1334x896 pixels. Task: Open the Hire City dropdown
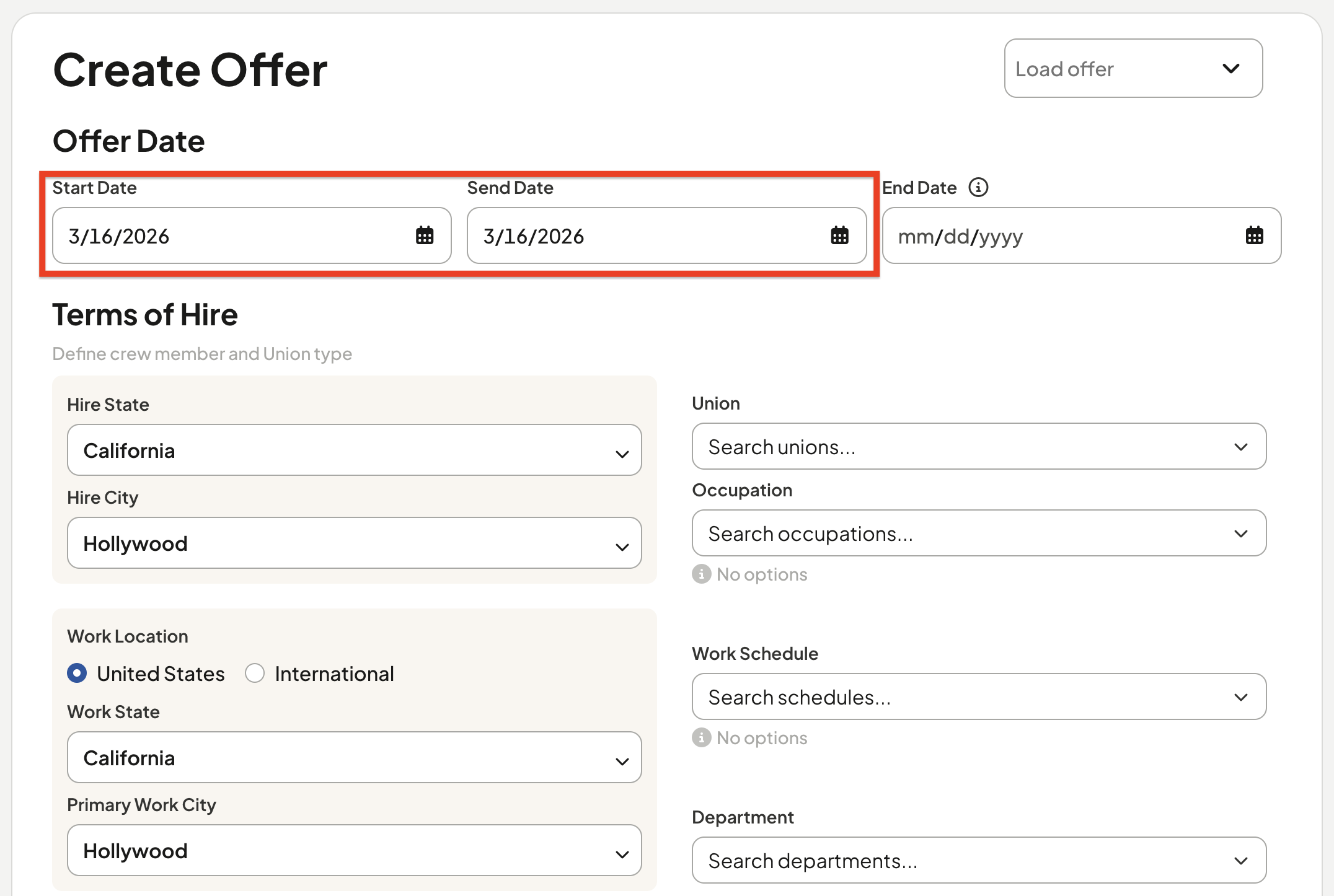click(355, 543)
